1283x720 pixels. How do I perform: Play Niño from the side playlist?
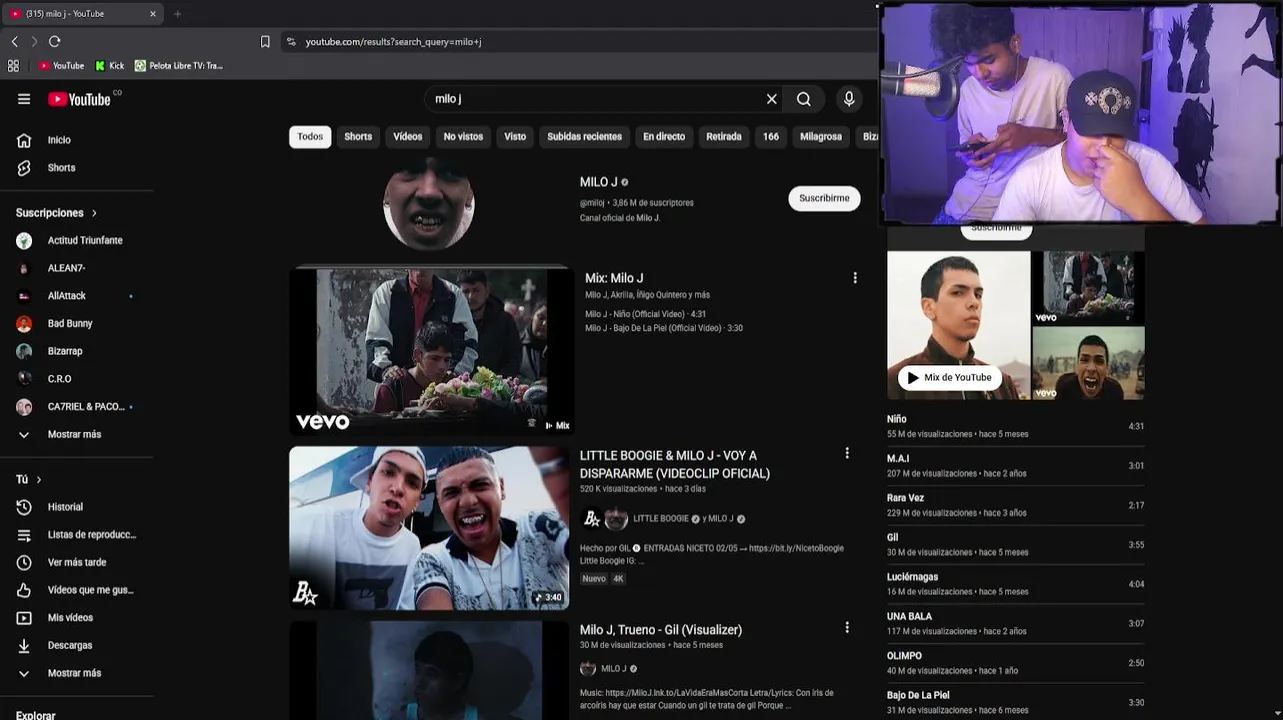pyautogui.click(x=1015, y=426)
